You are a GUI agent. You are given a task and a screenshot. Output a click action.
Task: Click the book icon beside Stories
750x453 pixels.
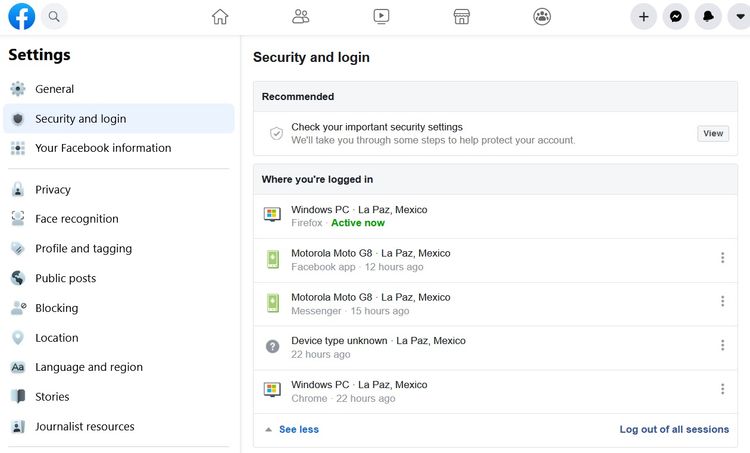(18, 397)
